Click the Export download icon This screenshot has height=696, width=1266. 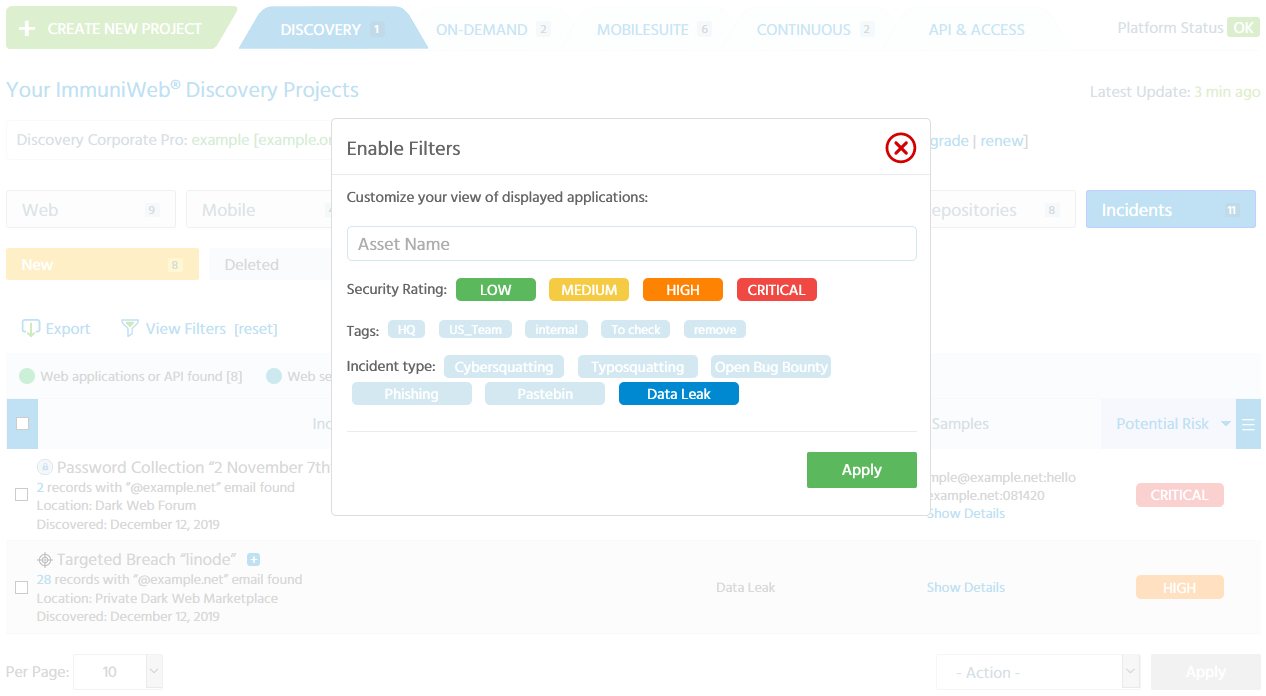click(x=31, y=328)
